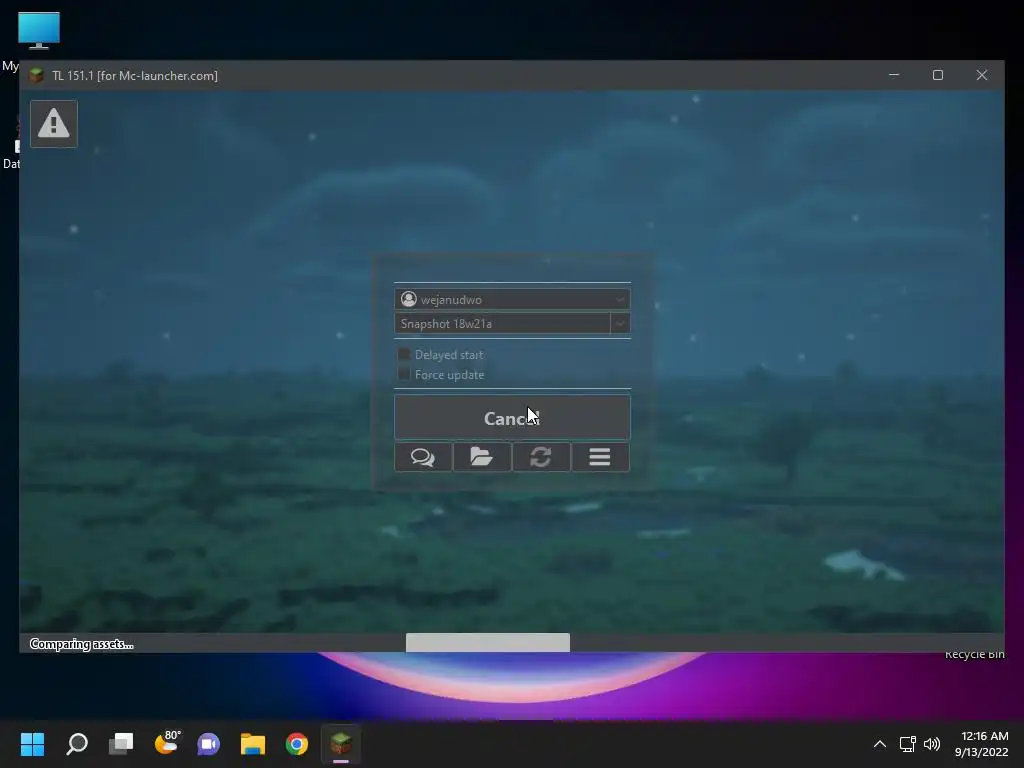The width and height of the screenshot is (1024, 768).
Task: Close the TL launcher window
Action: 982,75
